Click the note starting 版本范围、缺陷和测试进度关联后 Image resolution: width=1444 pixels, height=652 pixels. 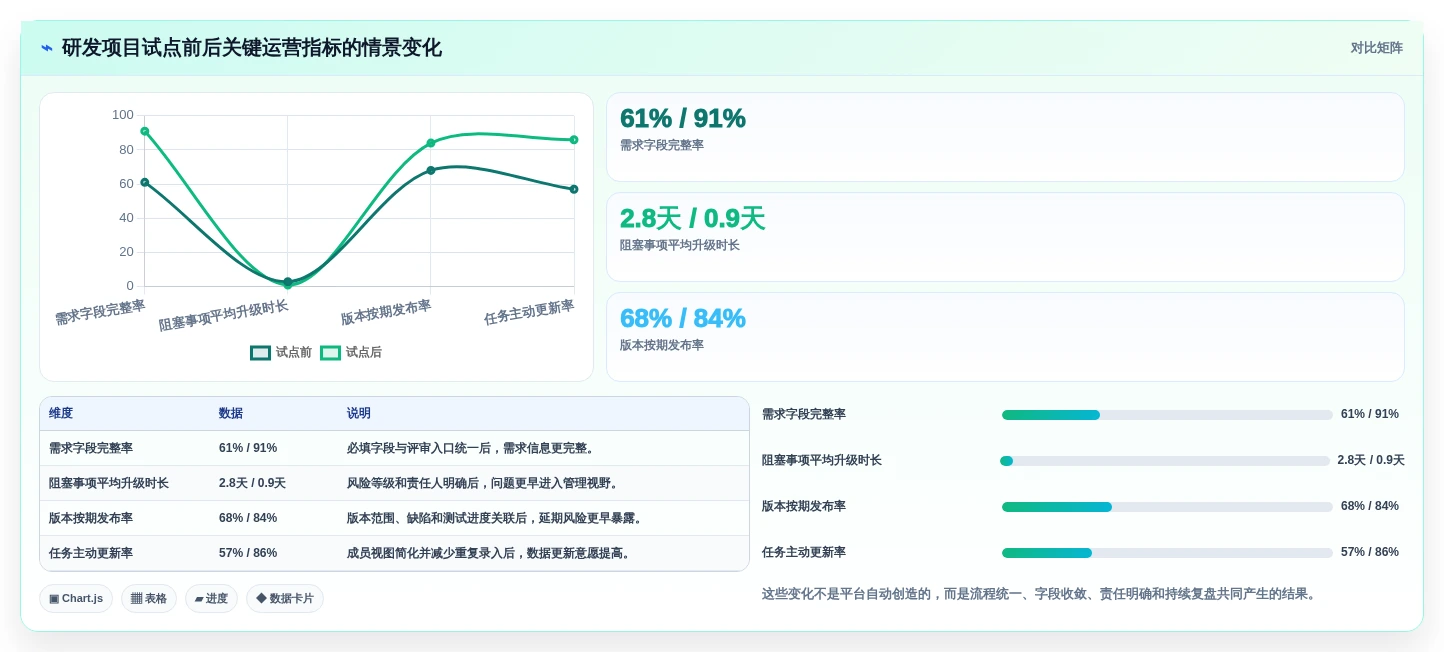point(497,519)
